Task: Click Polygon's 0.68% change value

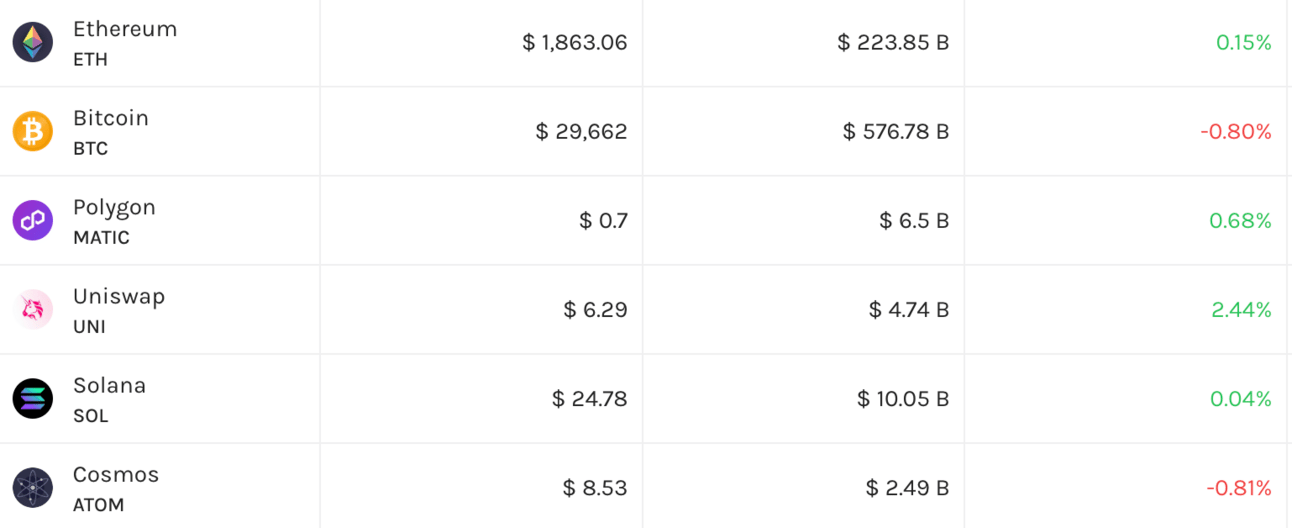Action: [1240, 220]
